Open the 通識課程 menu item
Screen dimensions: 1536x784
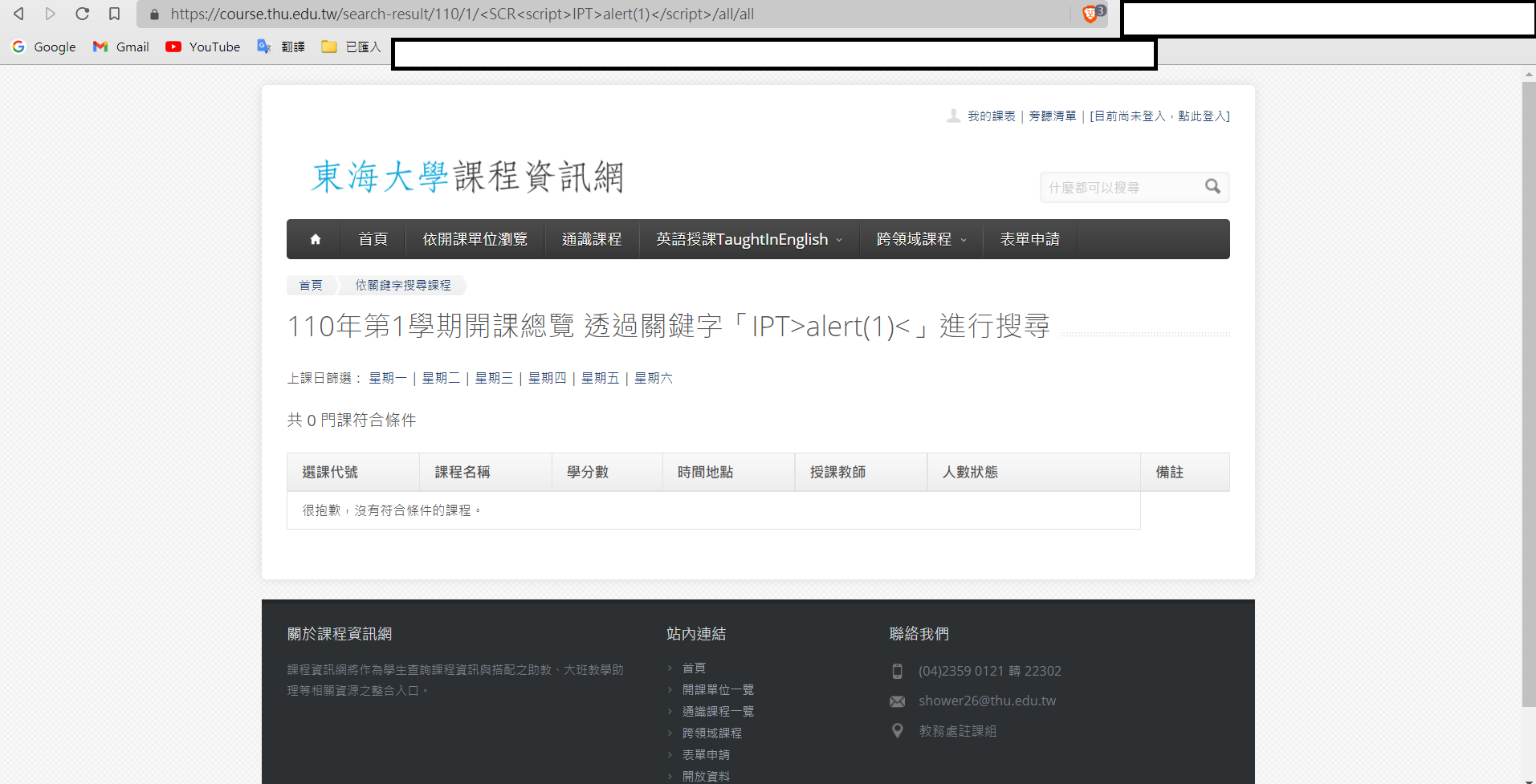click(x=592, y=239)
